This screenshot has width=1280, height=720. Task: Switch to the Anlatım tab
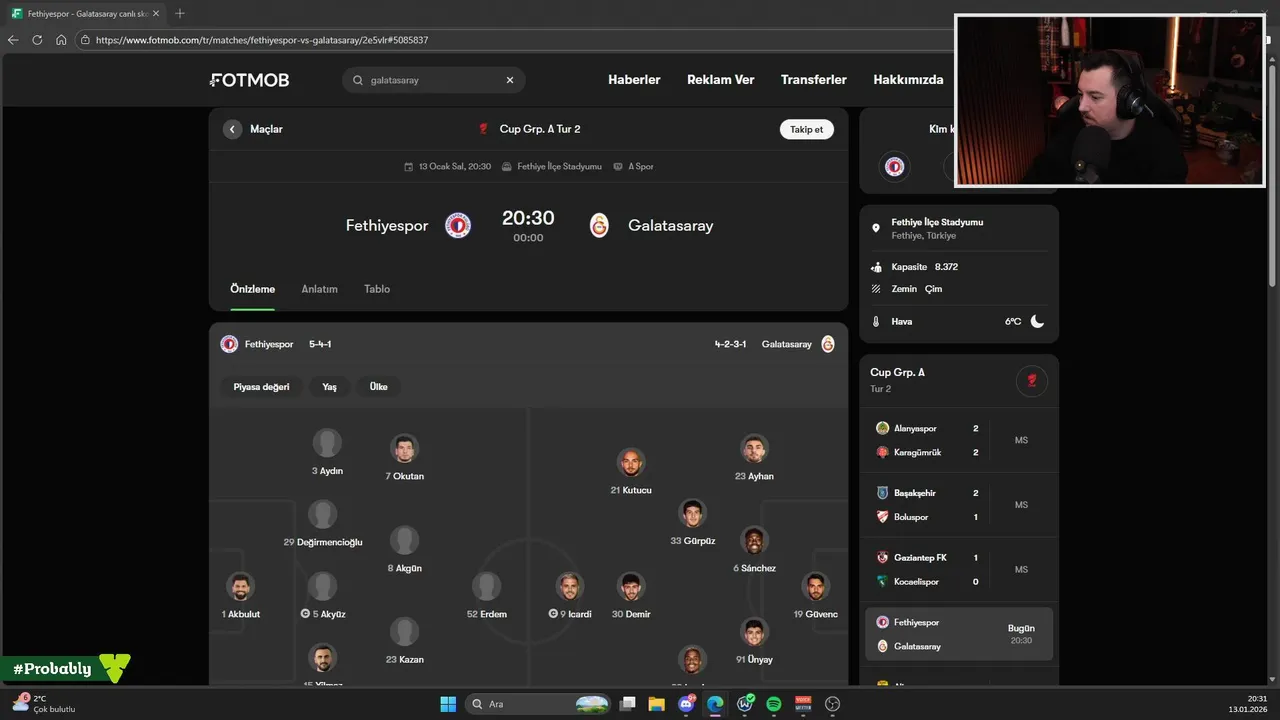click(x=319, y=289)
